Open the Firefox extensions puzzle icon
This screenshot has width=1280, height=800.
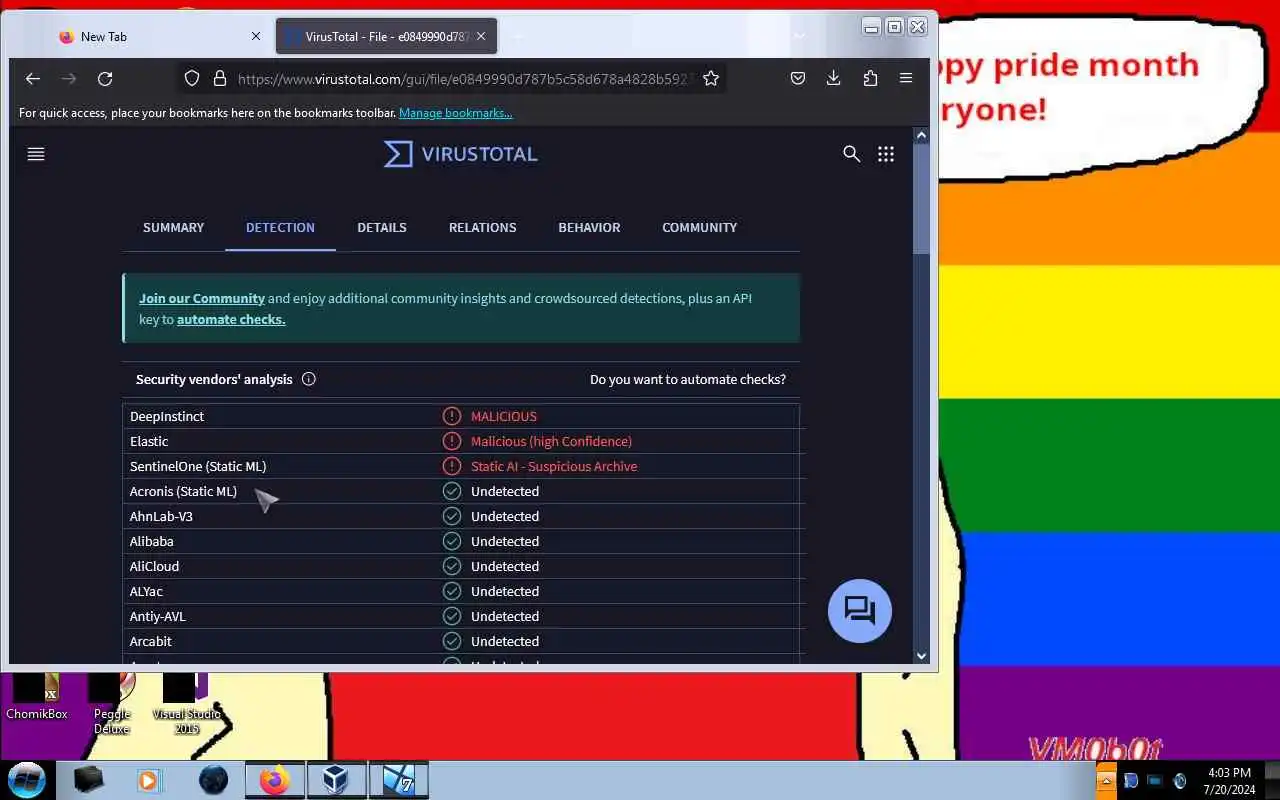click(x=870, y=78)
